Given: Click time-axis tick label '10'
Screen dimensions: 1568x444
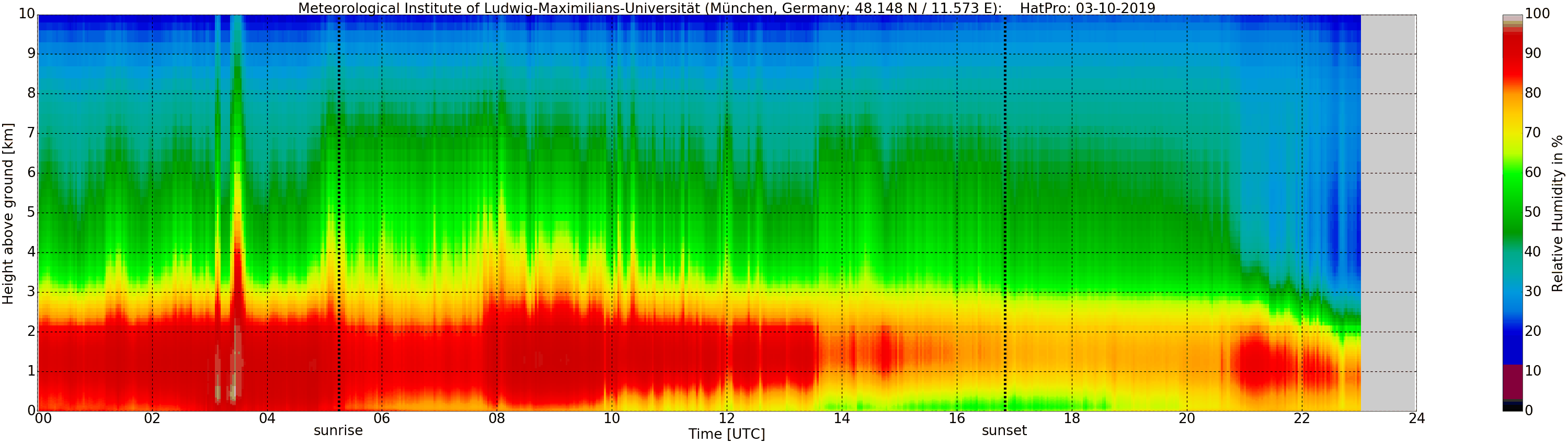Looking at the screenshot, I should tap(612, 418).
